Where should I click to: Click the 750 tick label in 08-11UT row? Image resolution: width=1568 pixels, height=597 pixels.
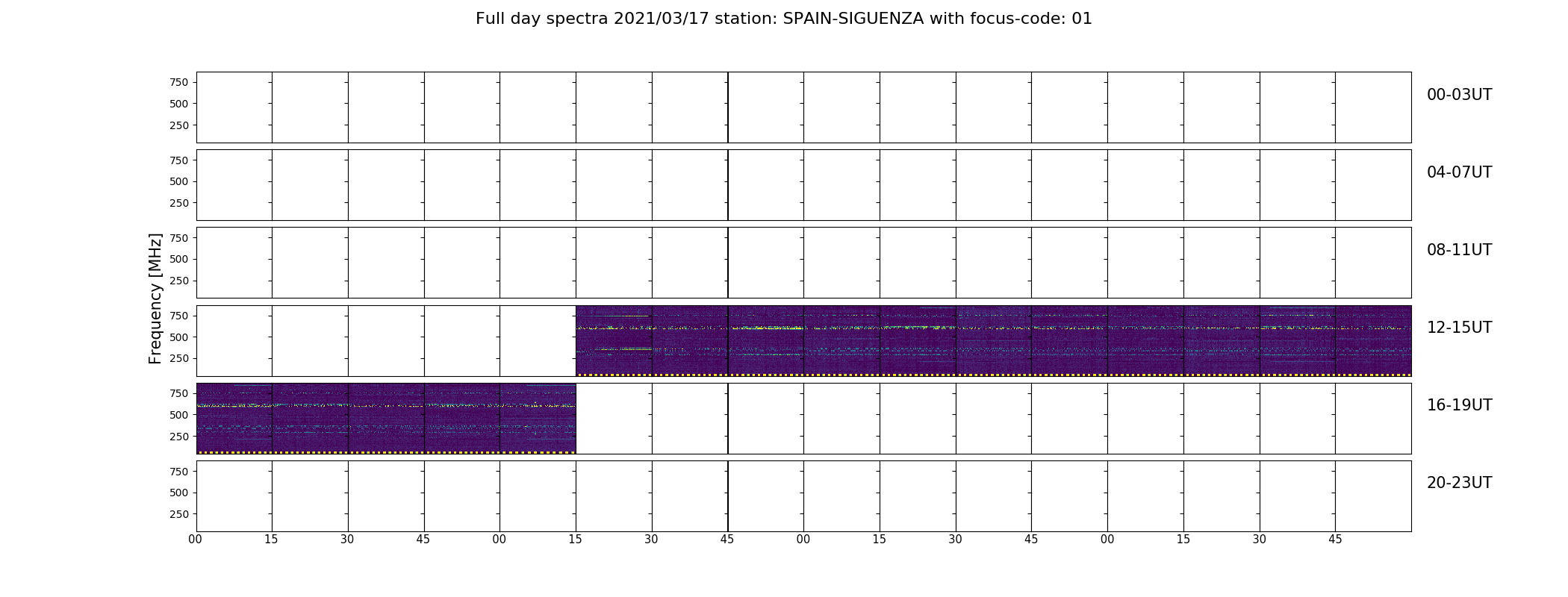[179, 238]
